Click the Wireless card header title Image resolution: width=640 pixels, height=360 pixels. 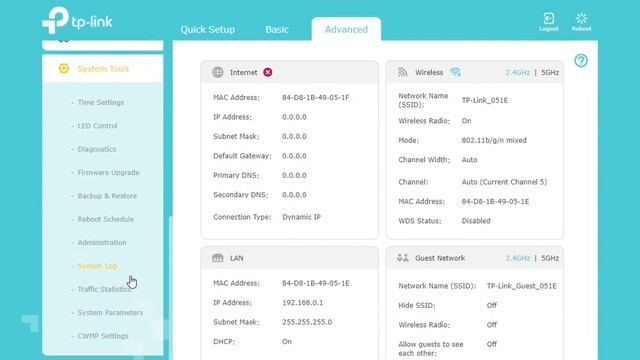click(429, 72)
